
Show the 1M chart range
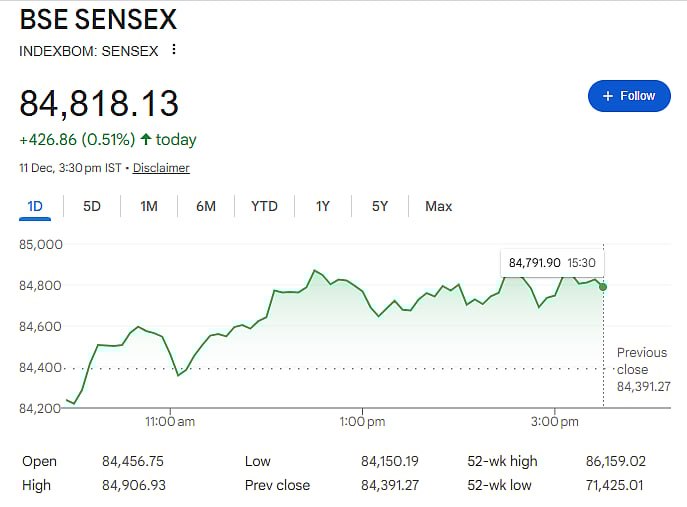[x=149, y=206]
